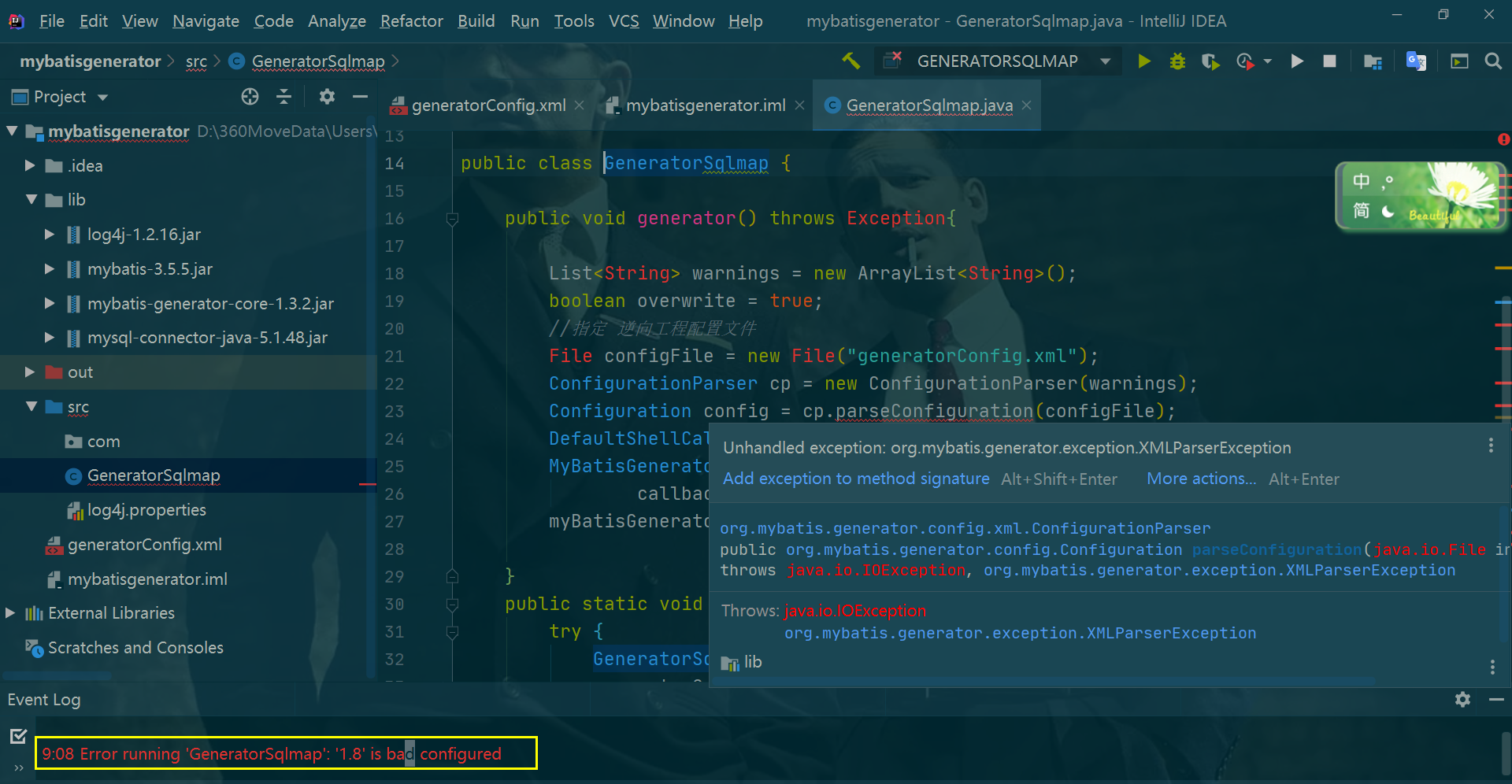Screen dimensions: 1512x784
Task: Collapse the src folder
Action: point(31,406)
